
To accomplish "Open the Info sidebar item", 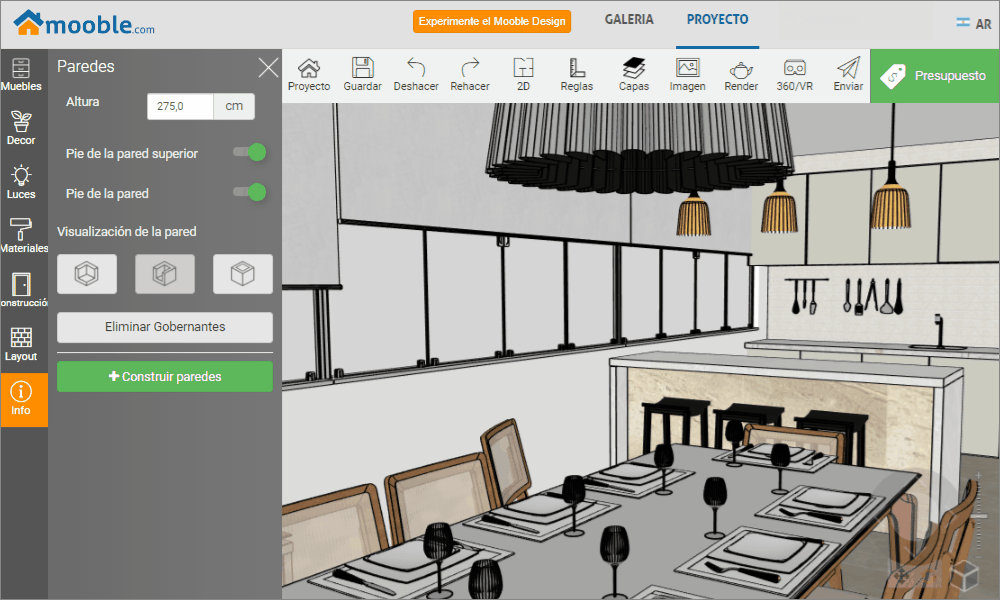I will pyautogui.click(x=24, y=400).
